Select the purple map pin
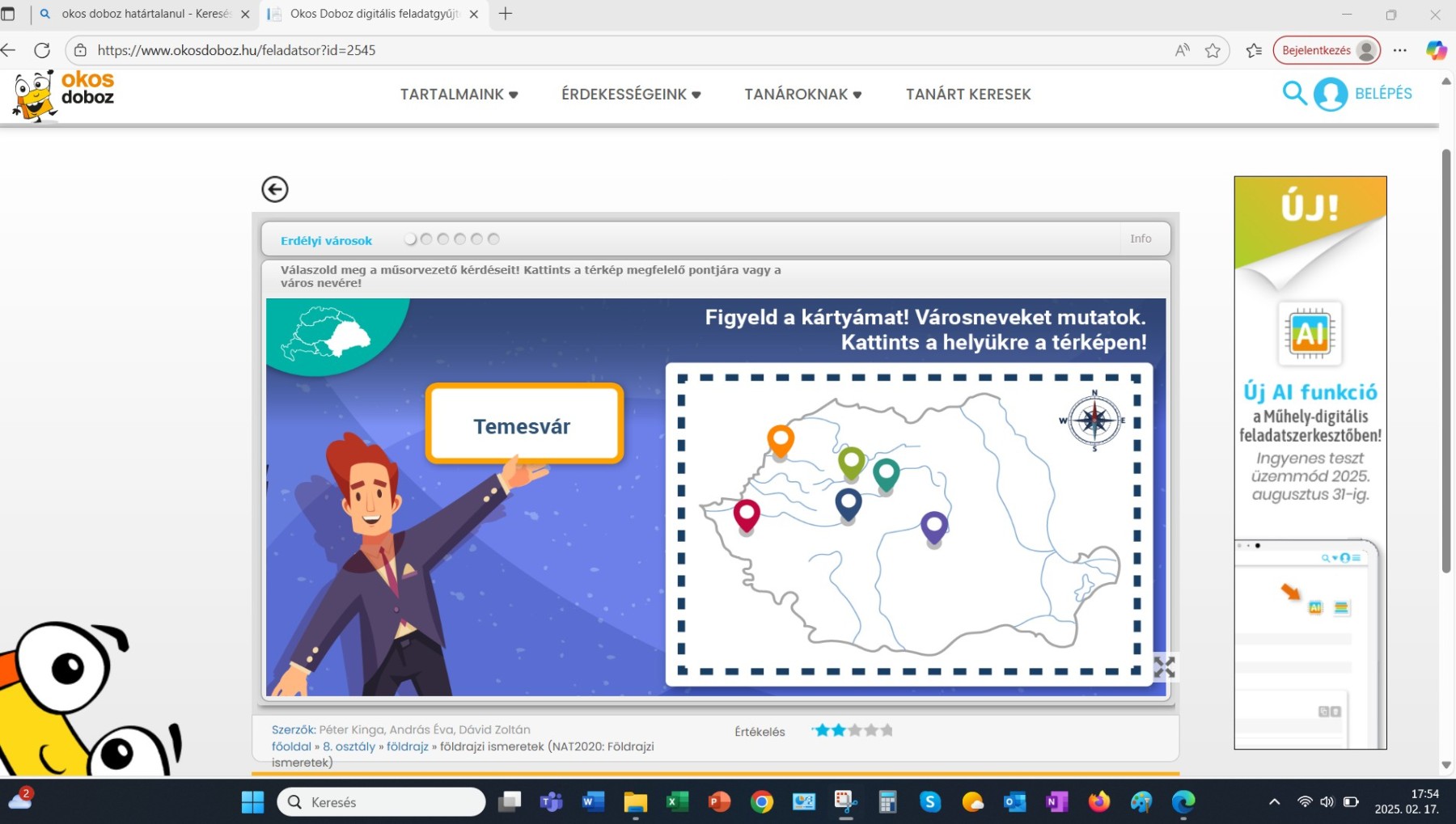This screenshot has width=1456, height=824. pyautogui.click(x=933, y=526)
